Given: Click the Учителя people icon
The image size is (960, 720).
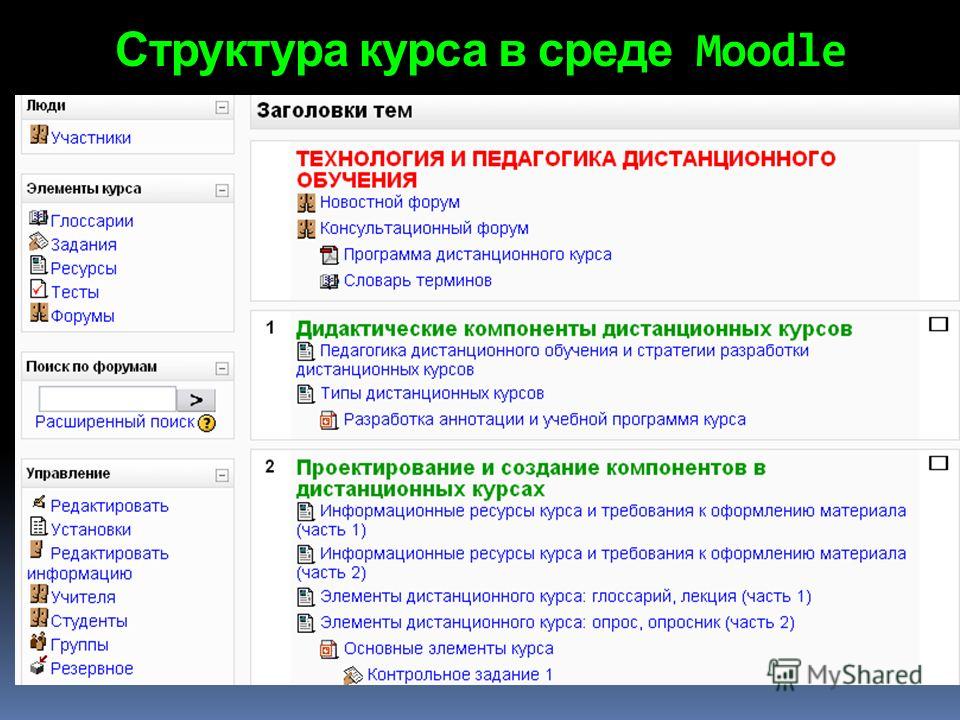Looking at the screenshot, I should (39, 594).
